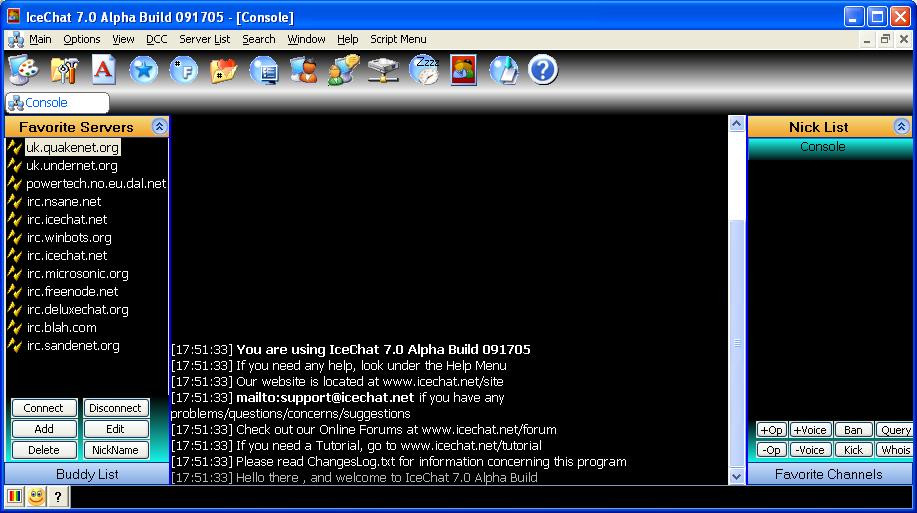Click the Disconnect button
Image resolution: width=917 pixels, height=513 pixels.
(x=115, y=408)
